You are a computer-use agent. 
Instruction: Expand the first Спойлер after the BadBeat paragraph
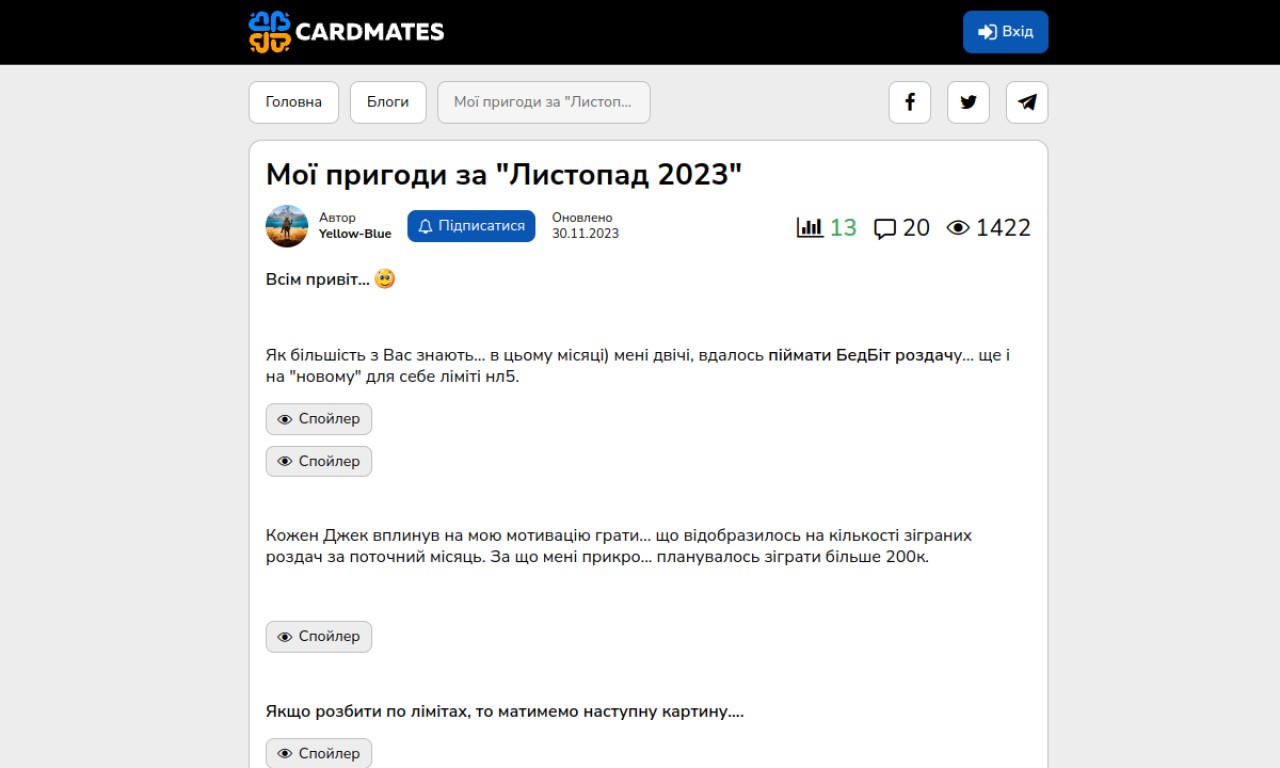[319, 419]
